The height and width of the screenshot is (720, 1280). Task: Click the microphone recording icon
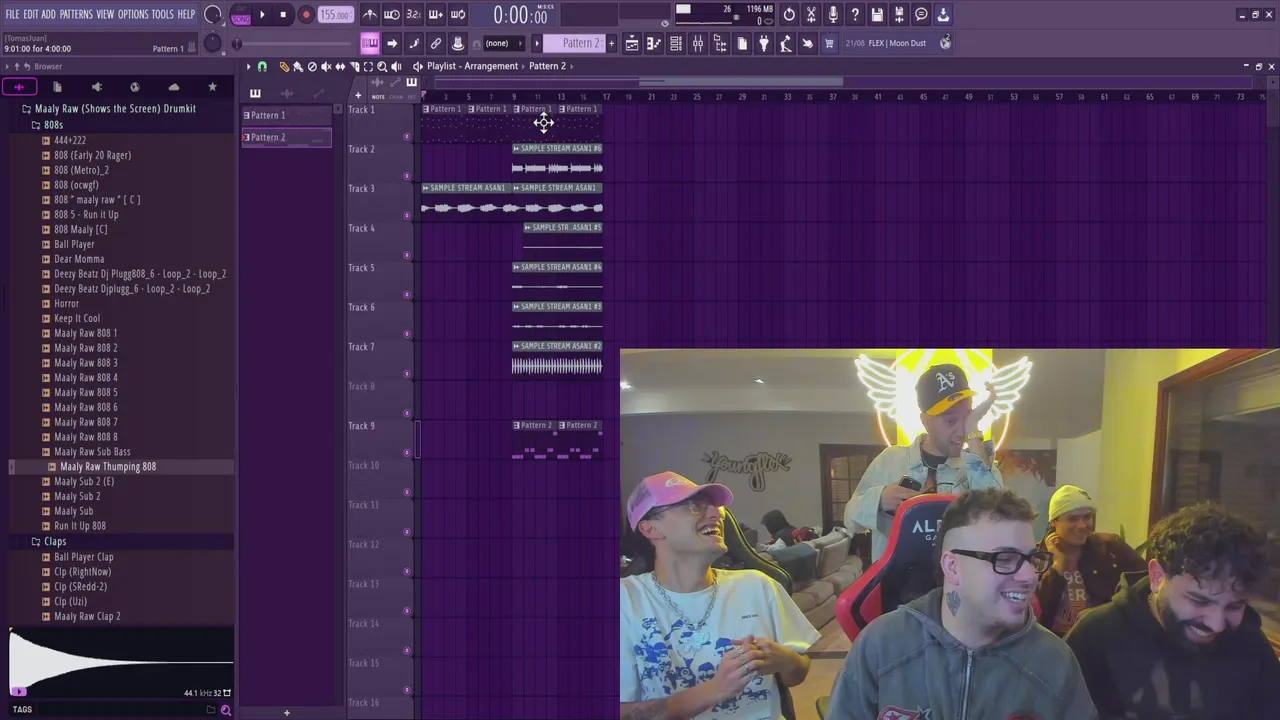tap(833, 15)
